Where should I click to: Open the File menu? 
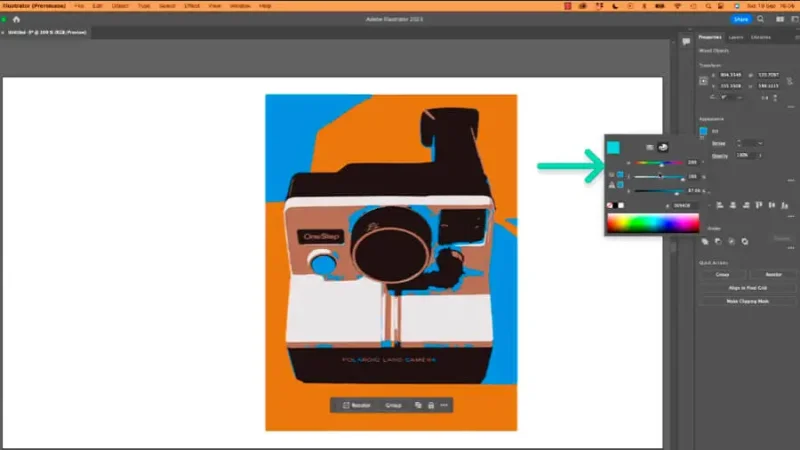(79, 6)
